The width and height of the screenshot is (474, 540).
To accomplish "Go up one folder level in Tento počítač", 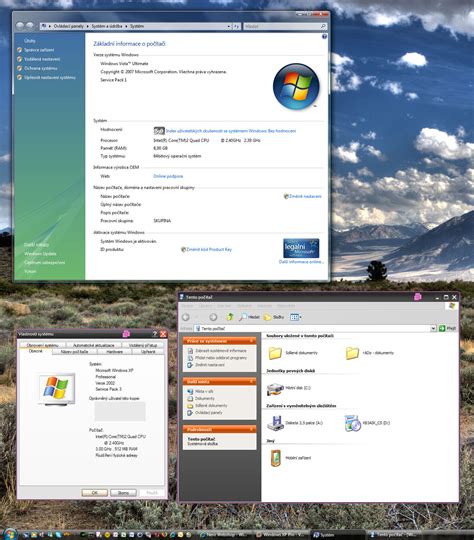I will [x=230, y=317].
